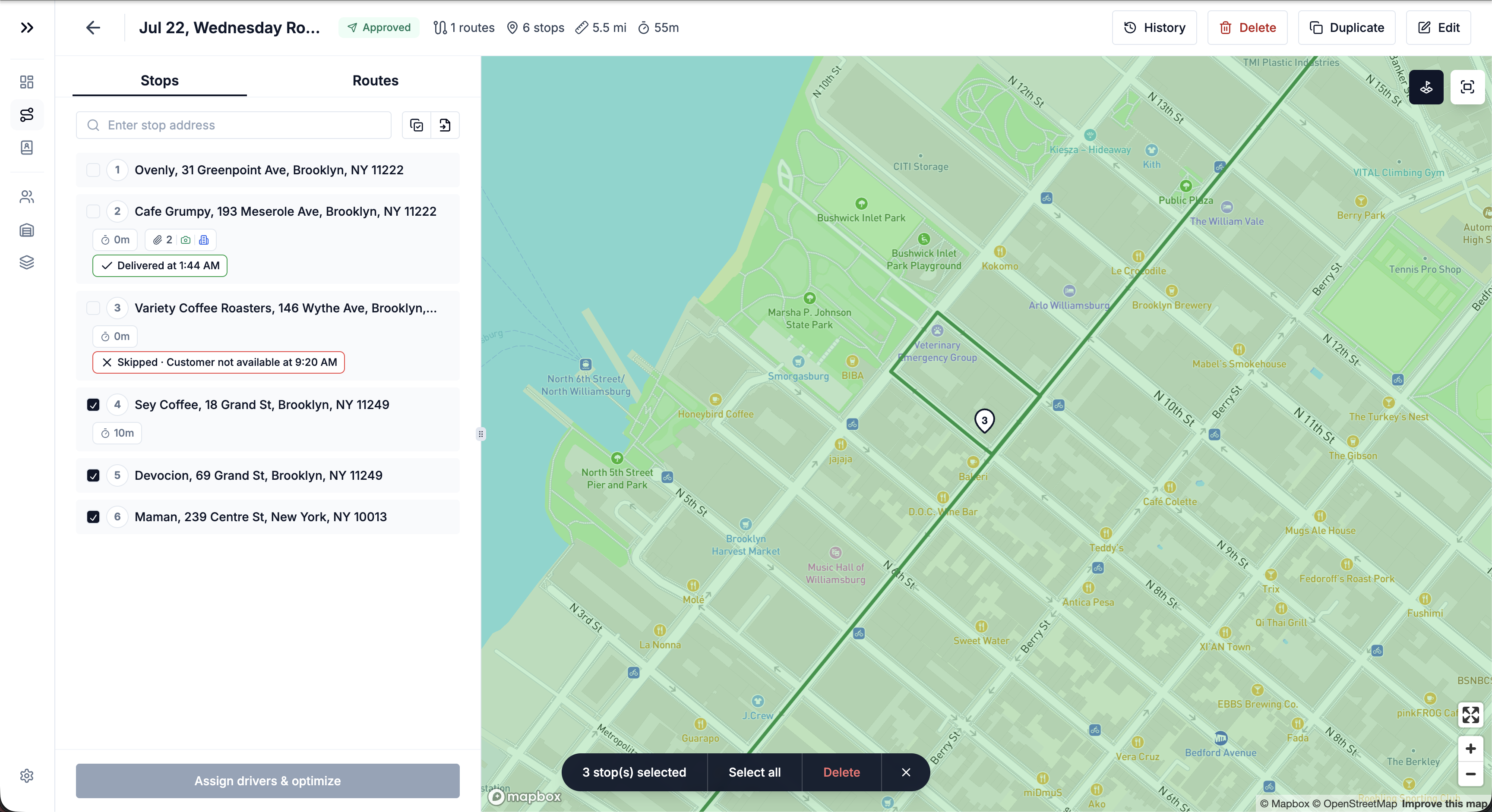The image size is (1492, 812).
Task: Check the Cafe Grumpy stop checkbox
Action: point(93,211)
